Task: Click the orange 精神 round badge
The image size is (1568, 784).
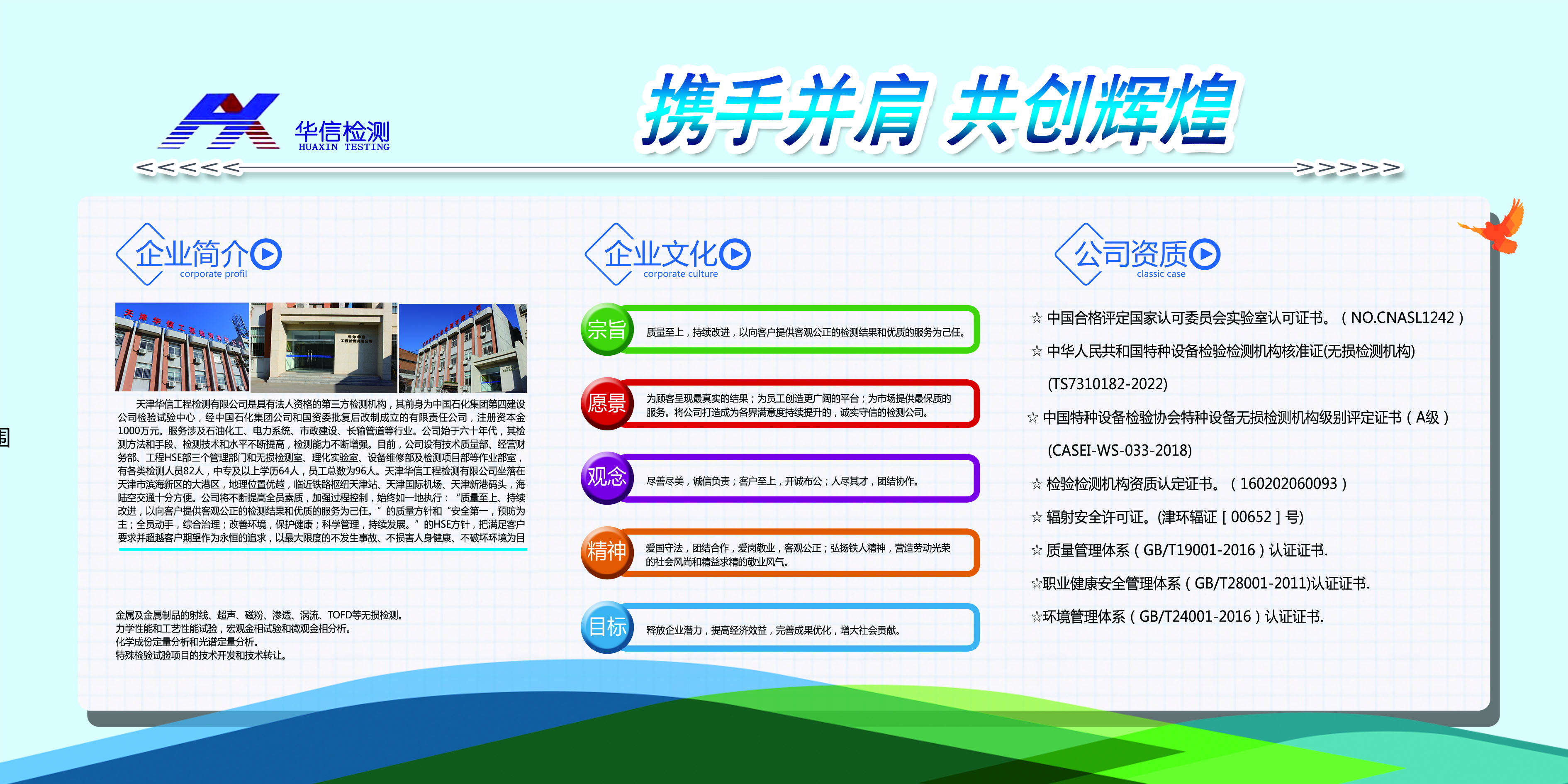Action: (606, 552)
